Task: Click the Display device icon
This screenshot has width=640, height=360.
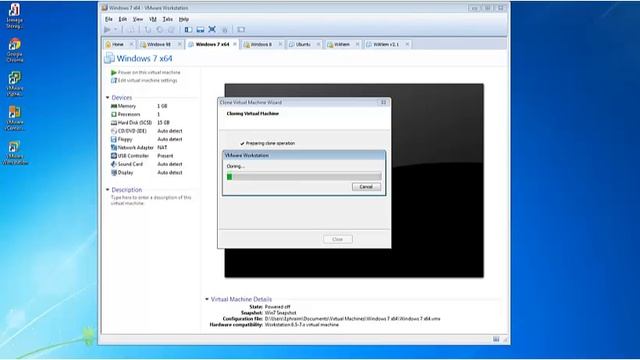Action: click(114, 173)
